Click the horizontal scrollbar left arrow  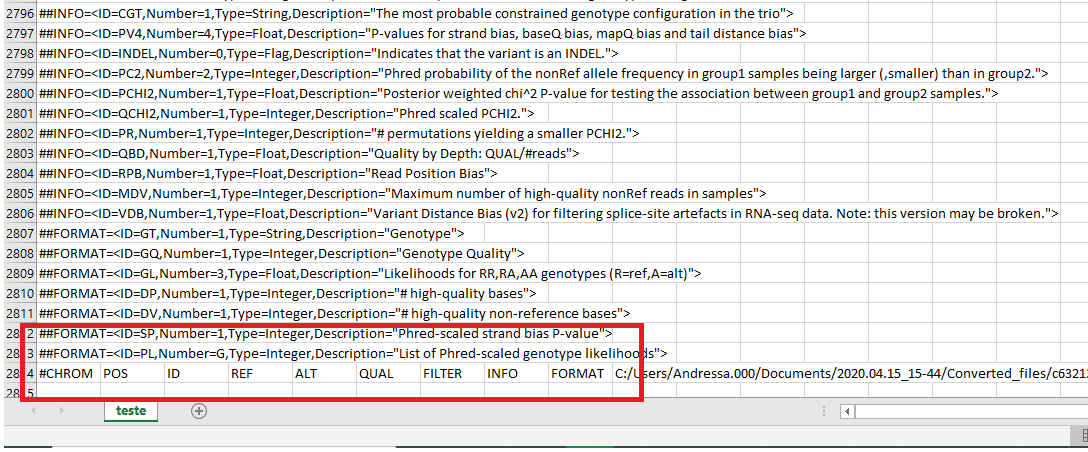point(848,411)
